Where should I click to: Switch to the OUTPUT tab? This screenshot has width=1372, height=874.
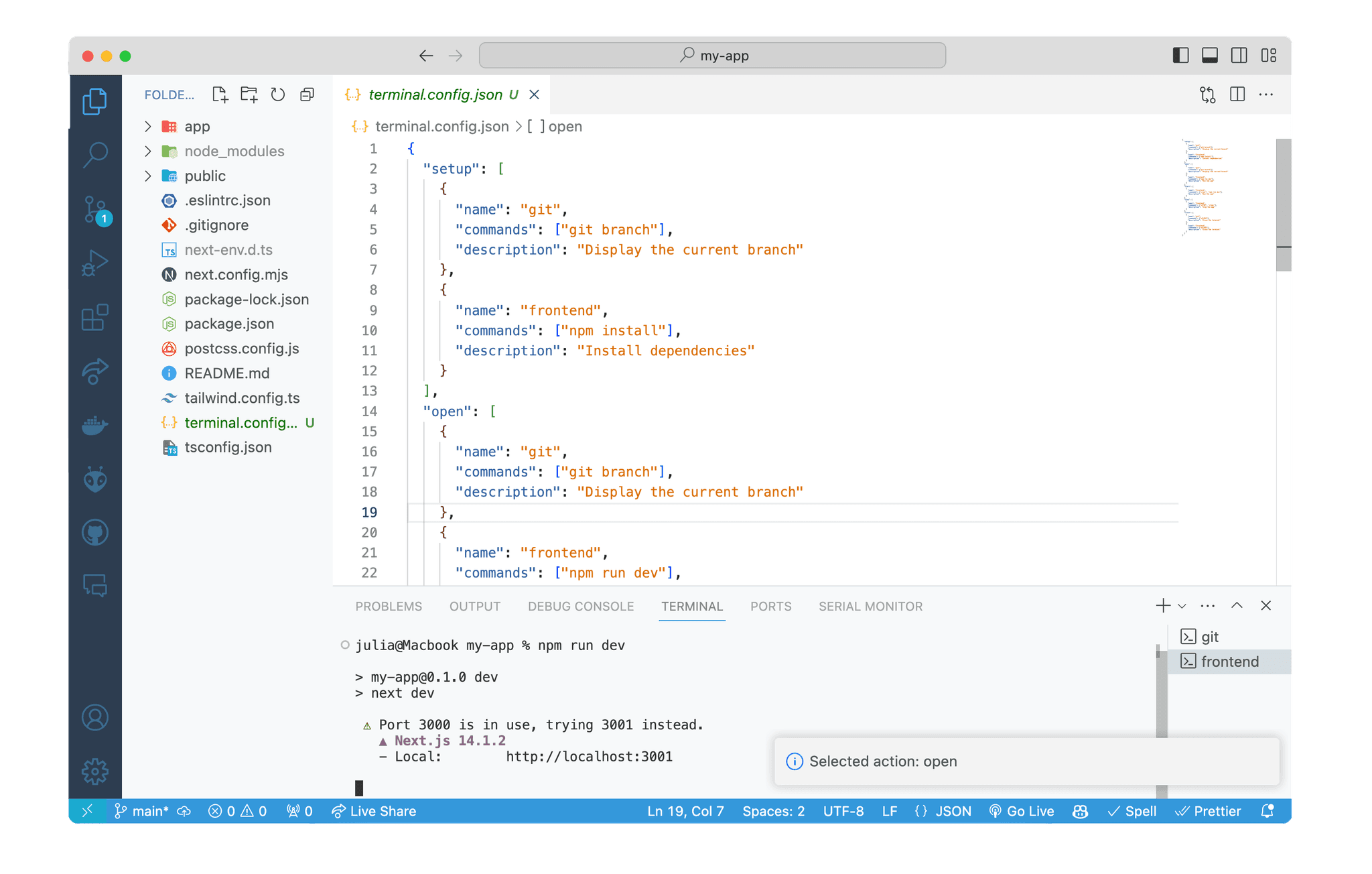click(x=475, y=607)
